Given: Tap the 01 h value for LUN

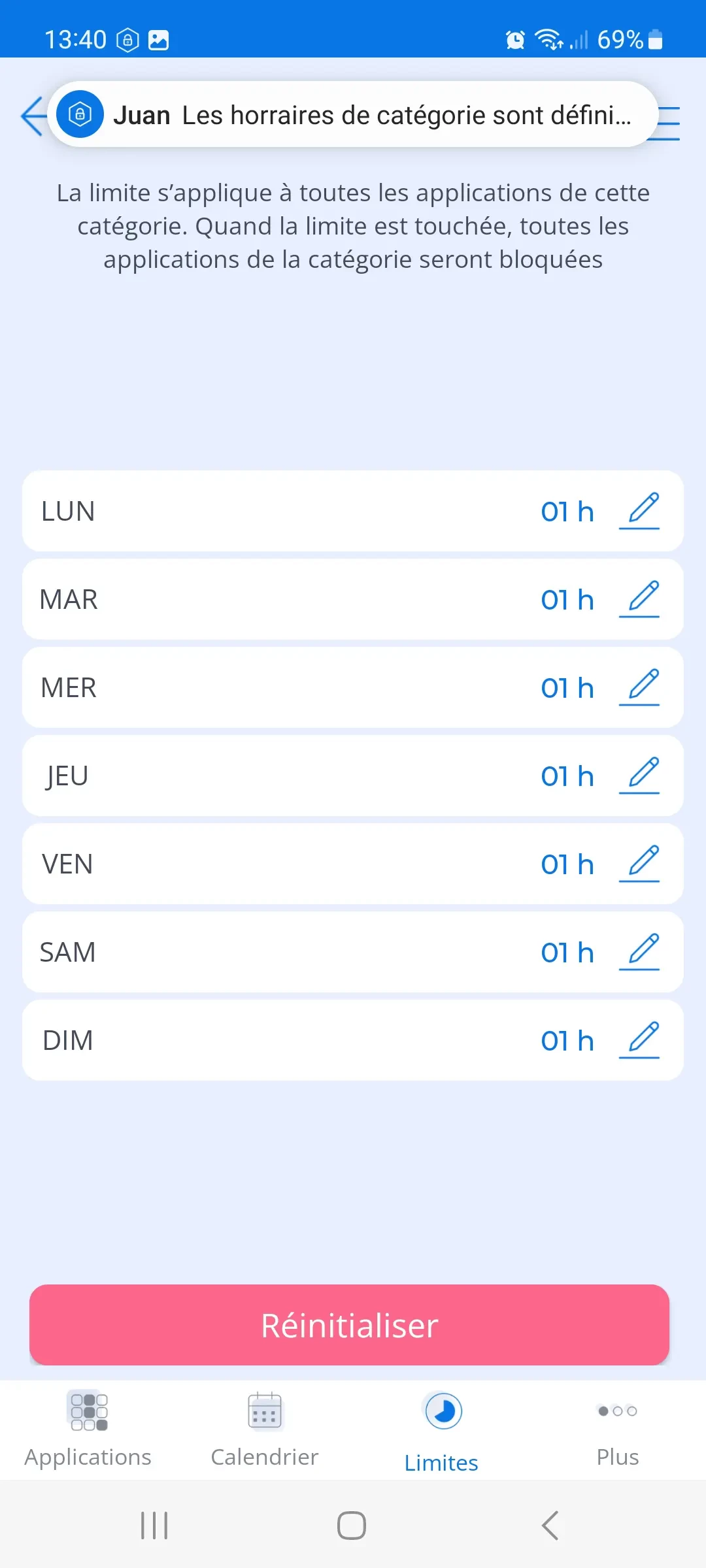Looking at the screenshot, I should click(567, 512).
